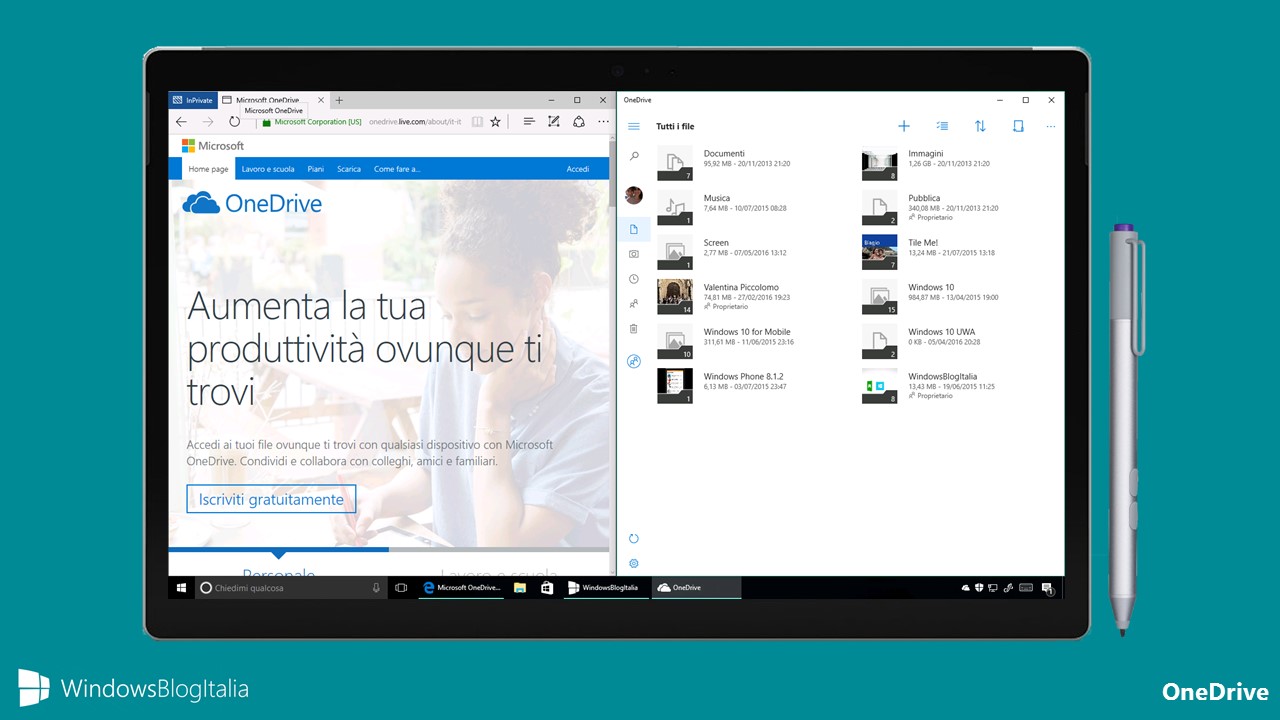Open search in OneDrive sidebar
This screenshot has height=720, width=1280.
point(633,157)
